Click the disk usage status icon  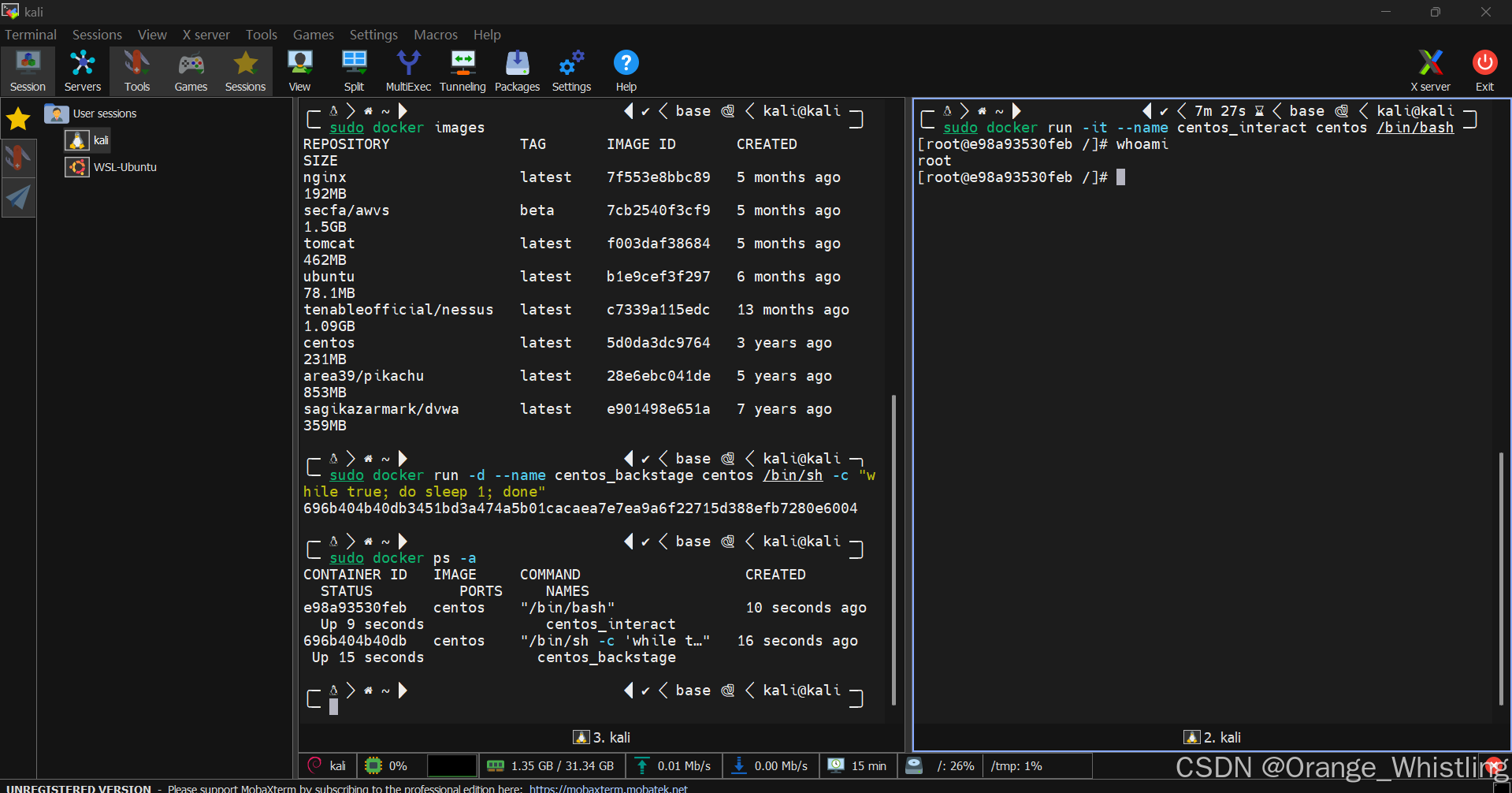coord(914,765)
